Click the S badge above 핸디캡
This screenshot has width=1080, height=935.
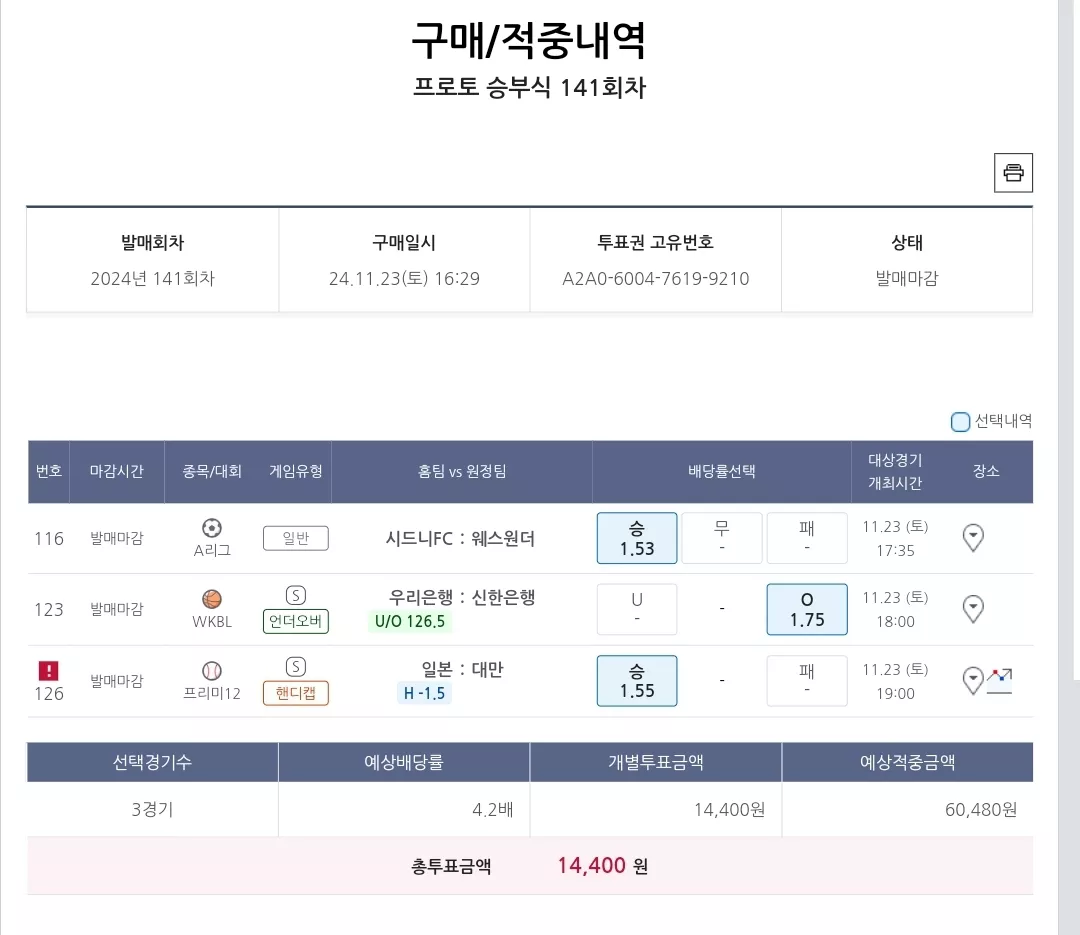pyautogui.click(x=295, y=666)
